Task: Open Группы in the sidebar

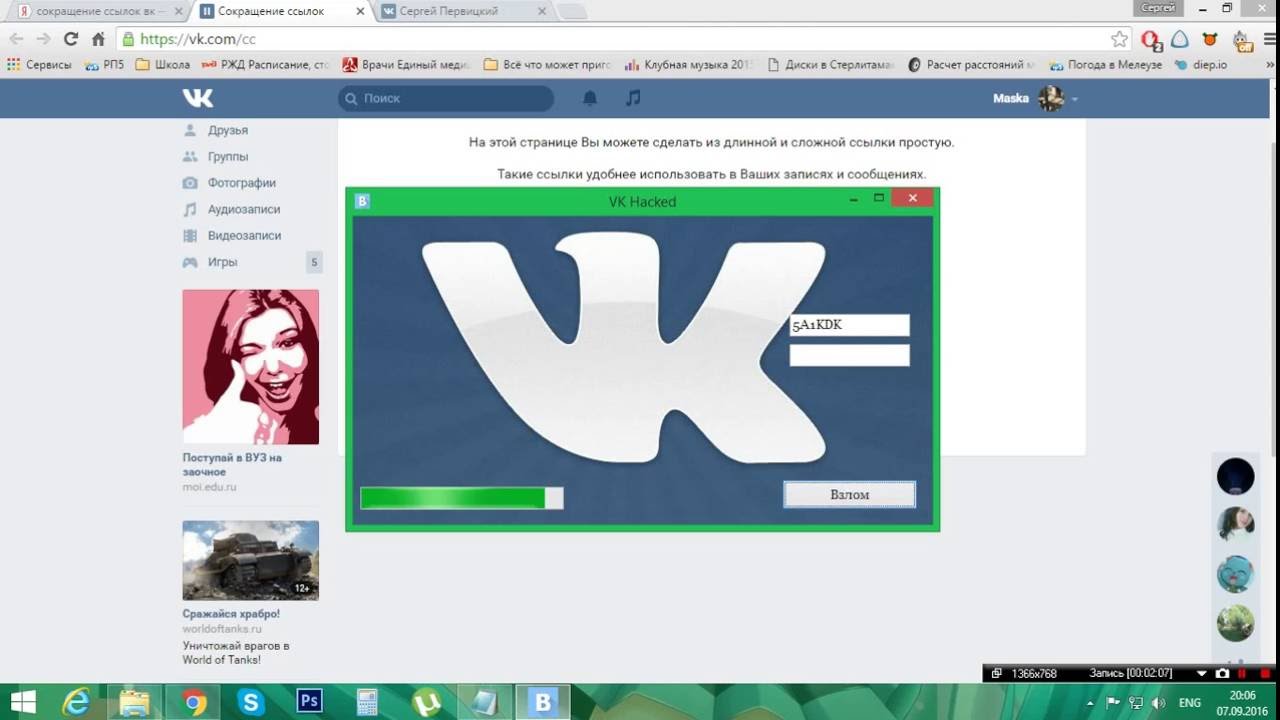Action: click(228, 156)
